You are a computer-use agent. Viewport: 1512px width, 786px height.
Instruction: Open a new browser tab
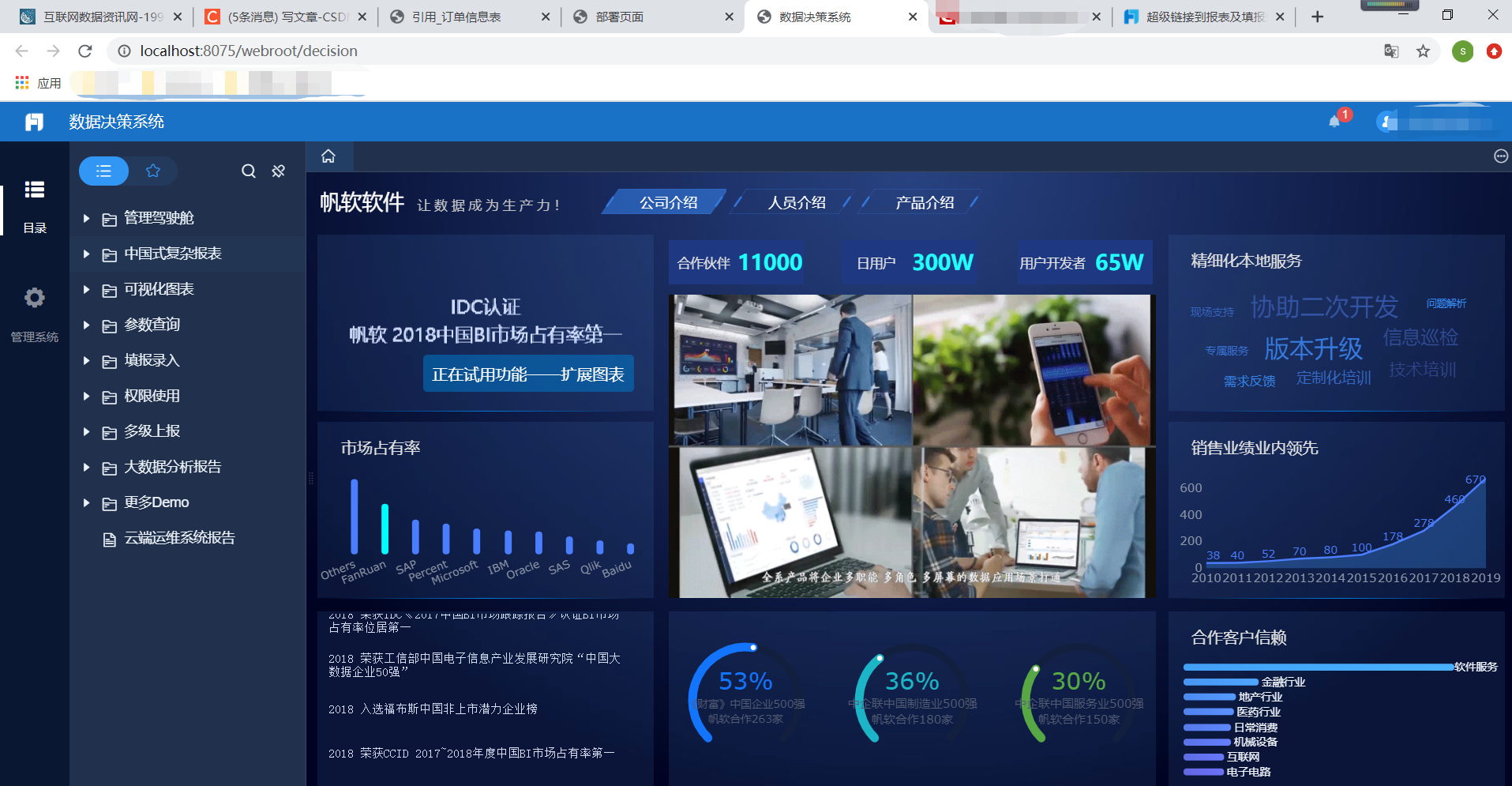(1317, 17)
